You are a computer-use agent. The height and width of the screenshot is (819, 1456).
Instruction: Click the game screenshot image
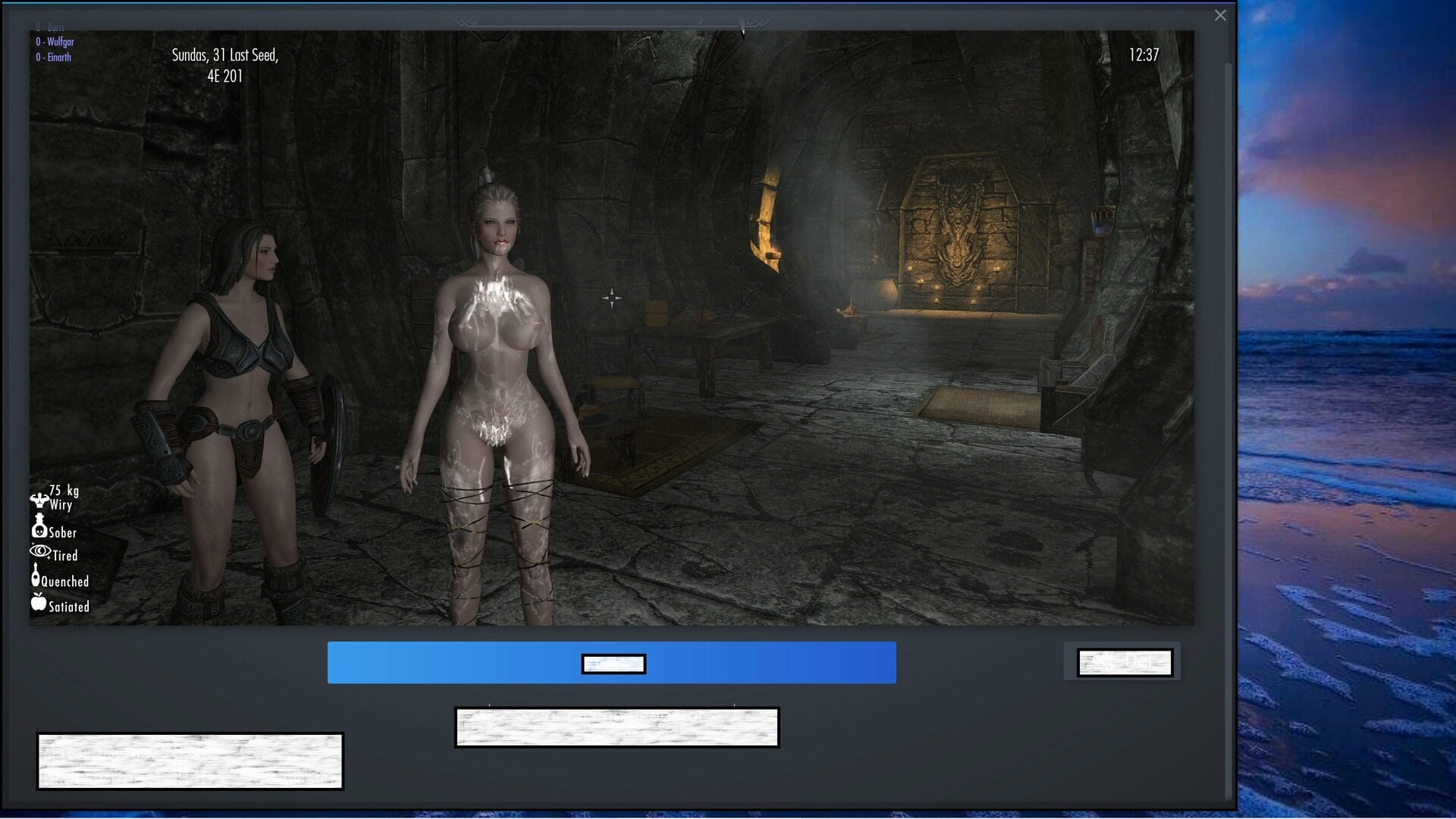(611, 328)
